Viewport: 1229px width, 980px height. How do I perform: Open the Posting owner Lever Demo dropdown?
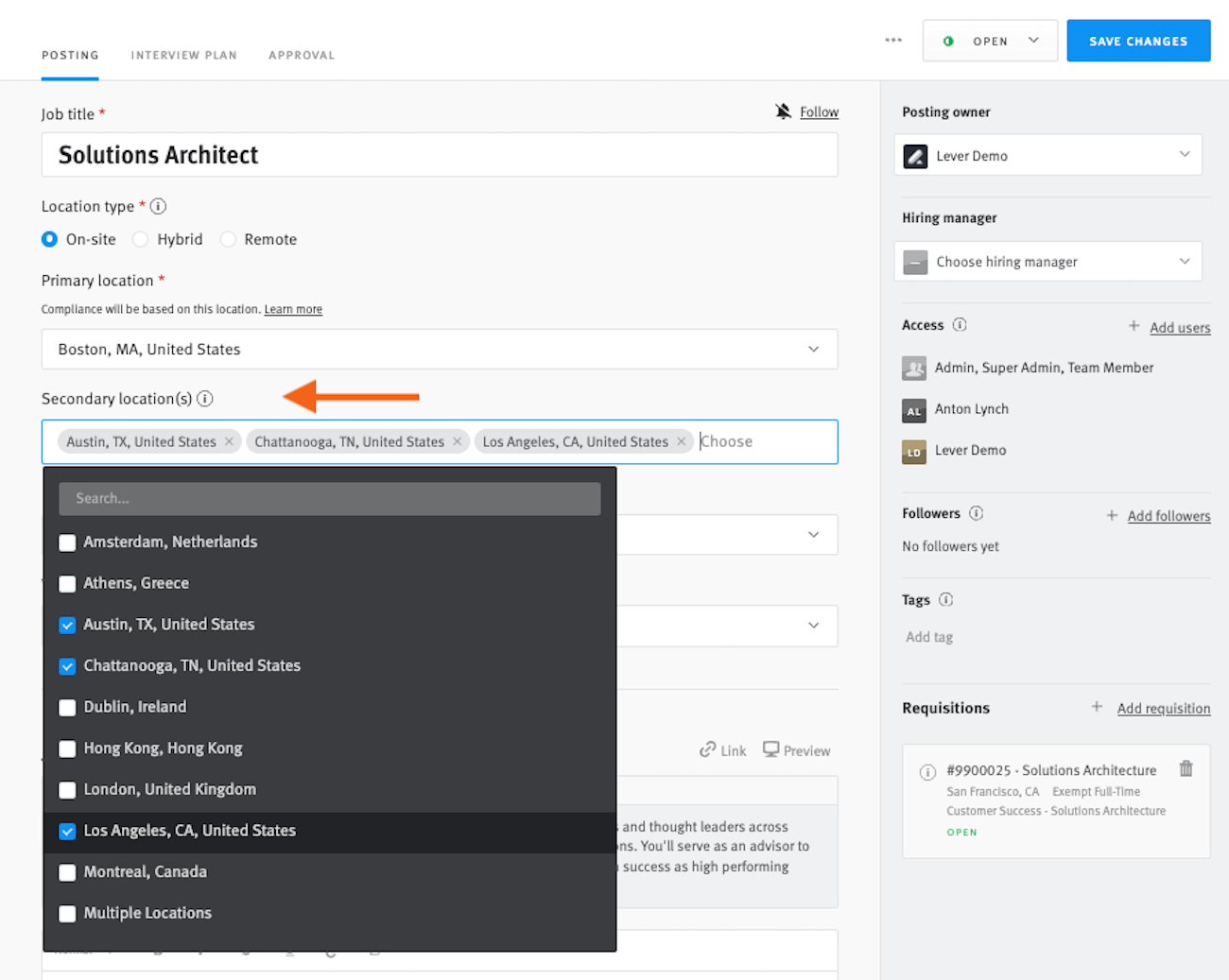tap(1047, 155)
